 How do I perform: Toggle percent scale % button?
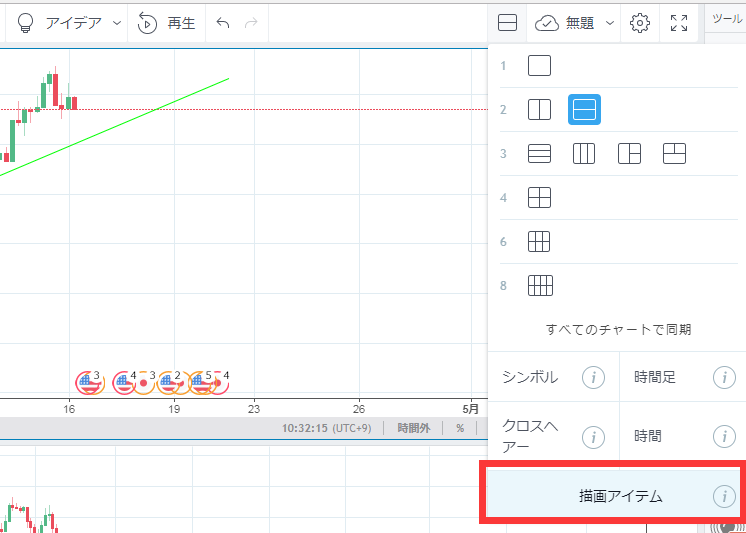pos(460,428)
